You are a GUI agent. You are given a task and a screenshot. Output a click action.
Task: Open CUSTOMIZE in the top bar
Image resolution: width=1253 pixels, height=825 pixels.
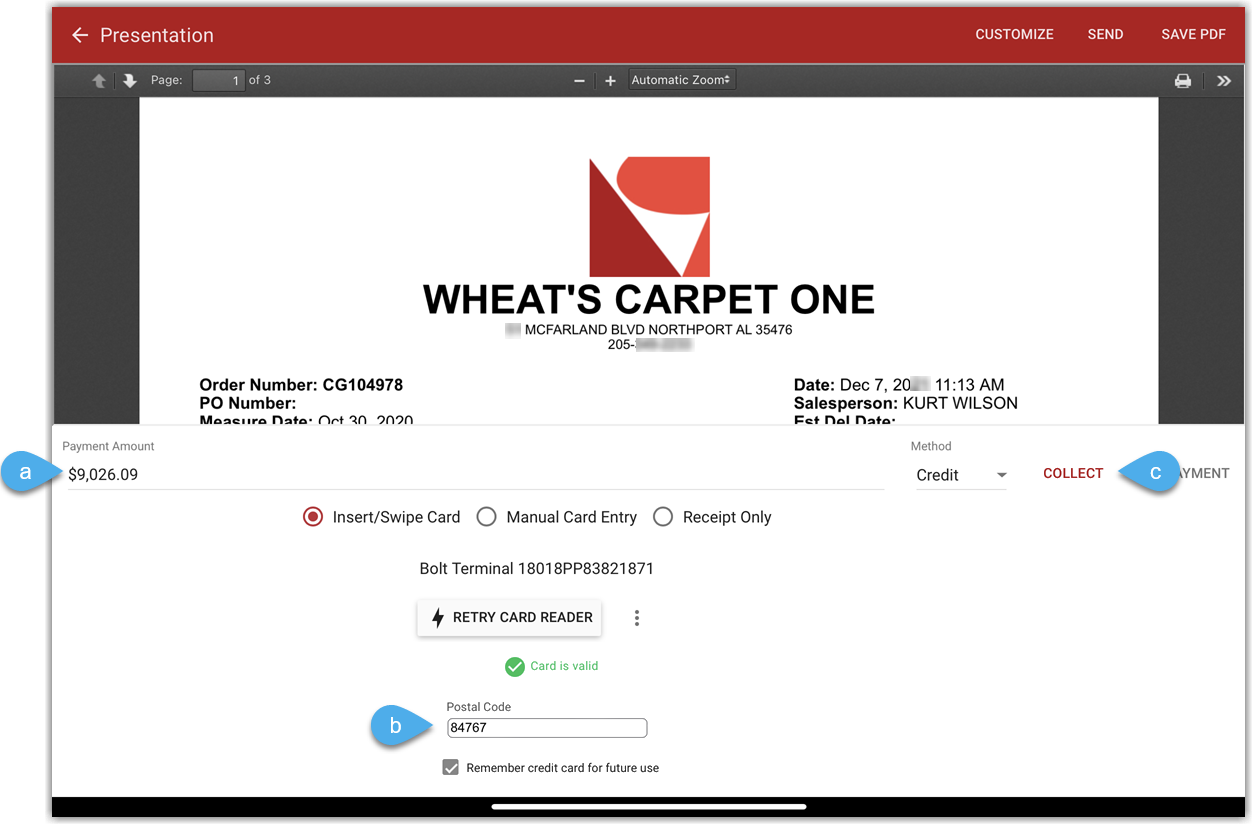(1014, 34)
